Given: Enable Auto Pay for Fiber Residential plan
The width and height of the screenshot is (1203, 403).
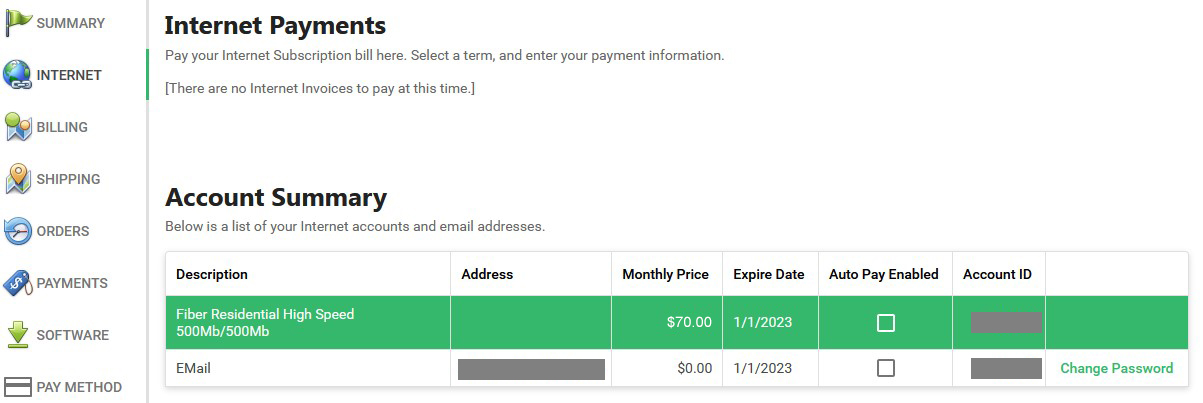Looking at the screenshot, I should coord(885,323).
